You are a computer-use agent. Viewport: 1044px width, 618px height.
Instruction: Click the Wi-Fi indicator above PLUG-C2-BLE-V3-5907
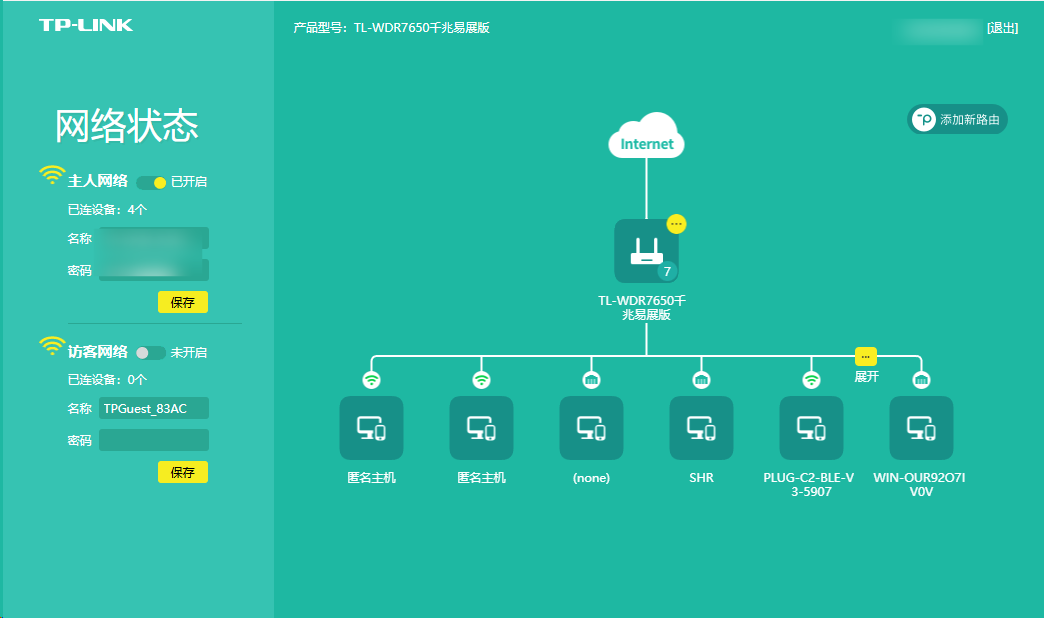[x=811, y=380]
